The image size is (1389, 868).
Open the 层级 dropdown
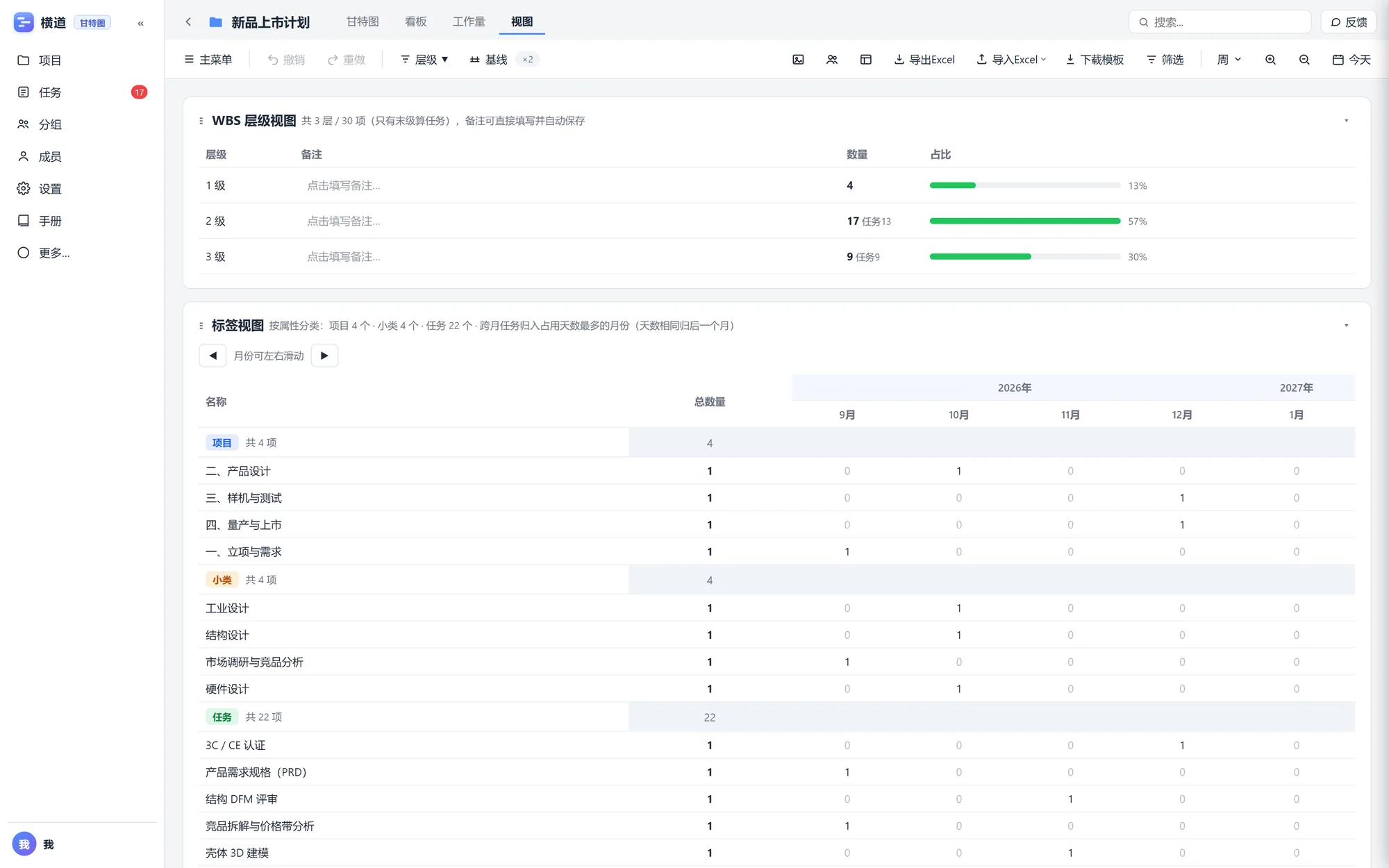(x=424, y=60)
